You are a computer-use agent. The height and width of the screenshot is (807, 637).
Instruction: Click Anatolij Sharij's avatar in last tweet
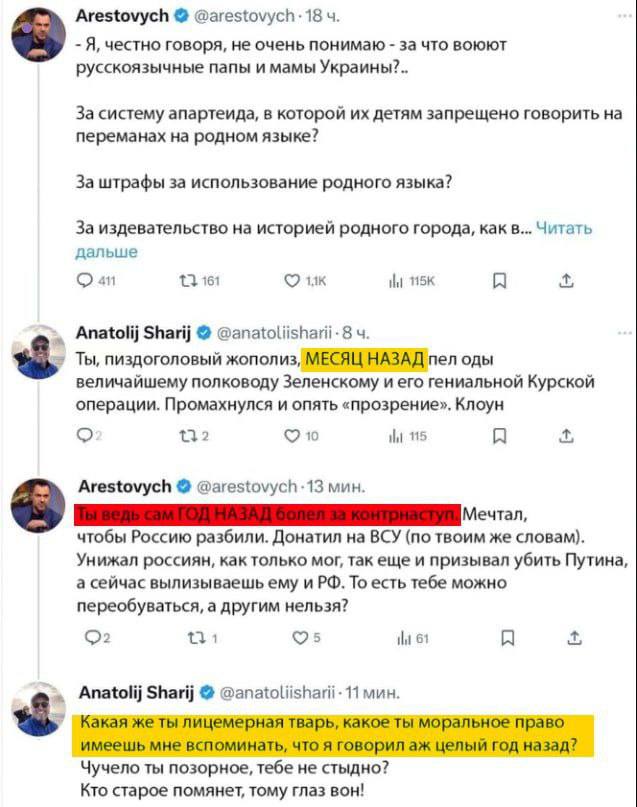coord(38,714)
